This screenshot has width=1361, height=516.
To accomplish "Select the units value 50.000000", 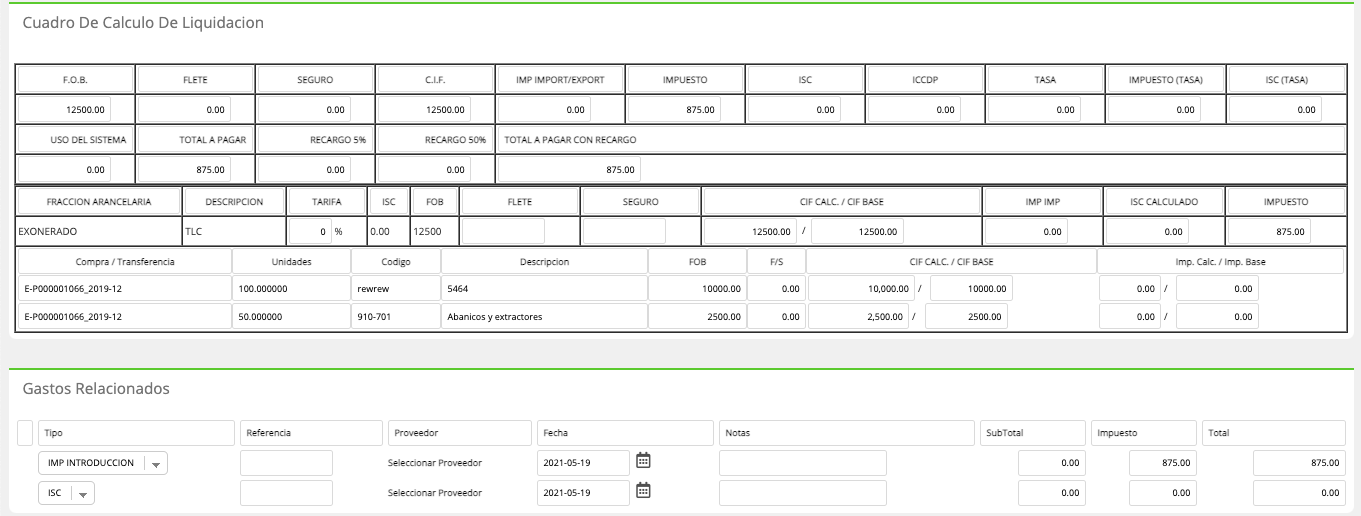I will [291, 317].
